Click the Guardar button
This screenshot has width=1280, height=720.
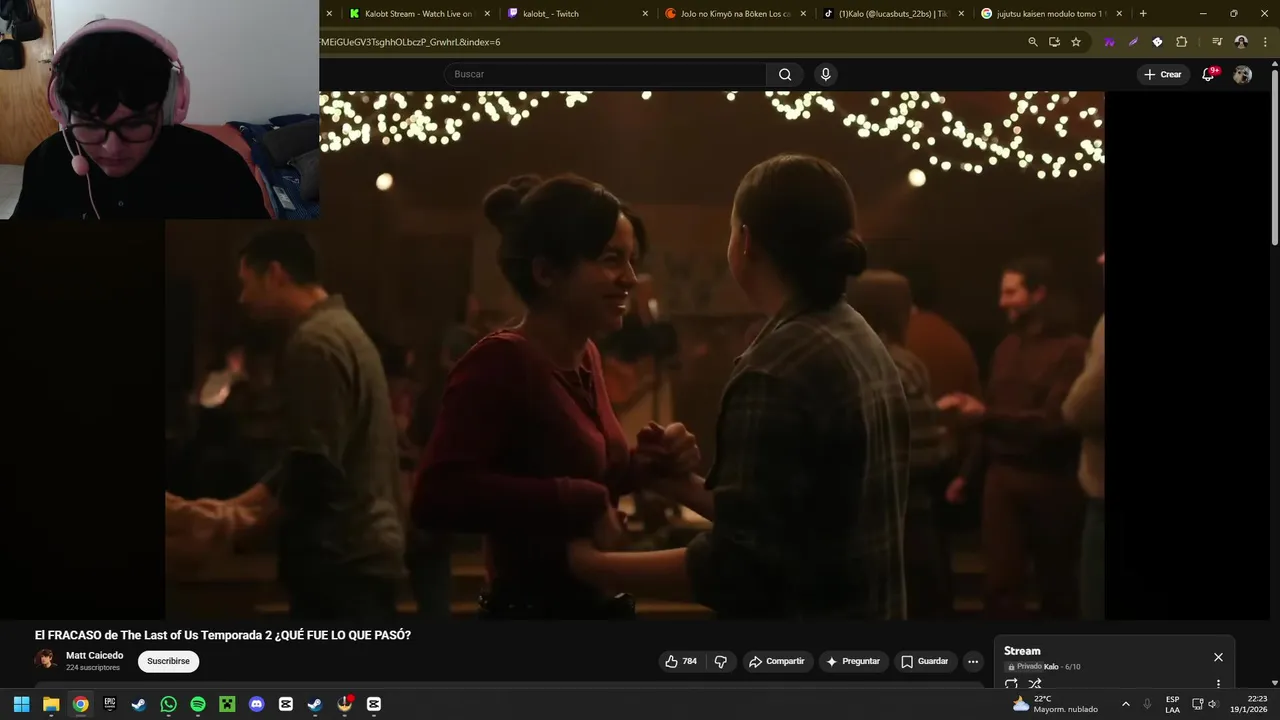pyautogui.click(x=924, y=661)
